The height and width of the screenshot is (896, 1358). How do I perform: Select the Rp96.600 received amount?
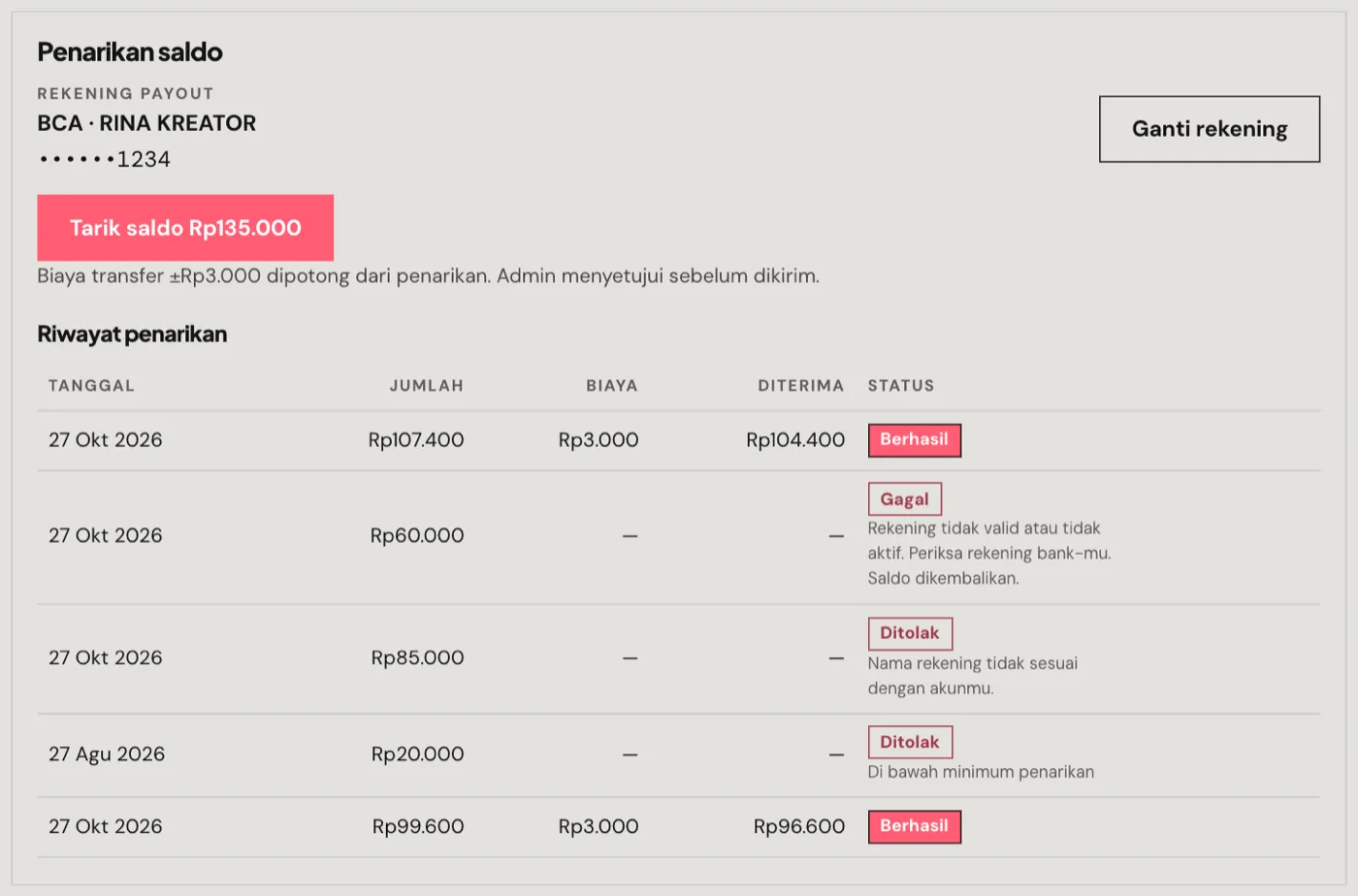coord(799,826)
